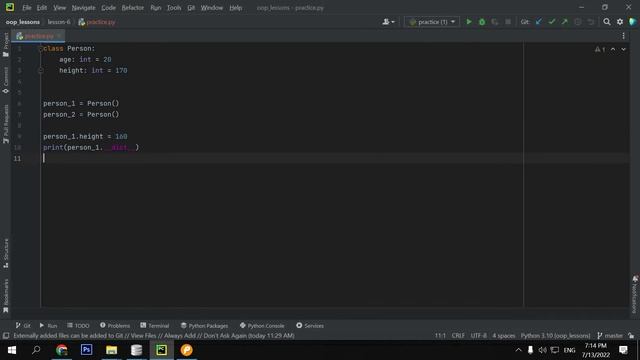Open the Bookmarks sidebar panel
The image size is (640, 360).
pyautogui.click(x=6, y=296)
